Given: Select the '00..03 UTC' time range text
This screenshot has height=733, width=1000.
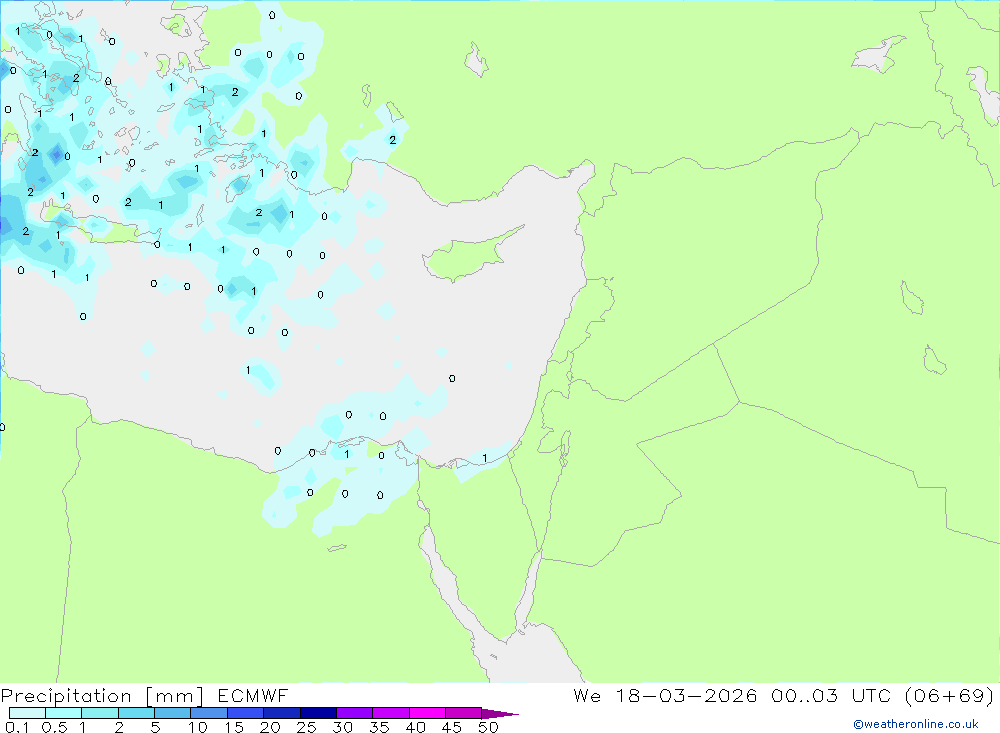Looking at the screenshot, I should pos(830,696).
